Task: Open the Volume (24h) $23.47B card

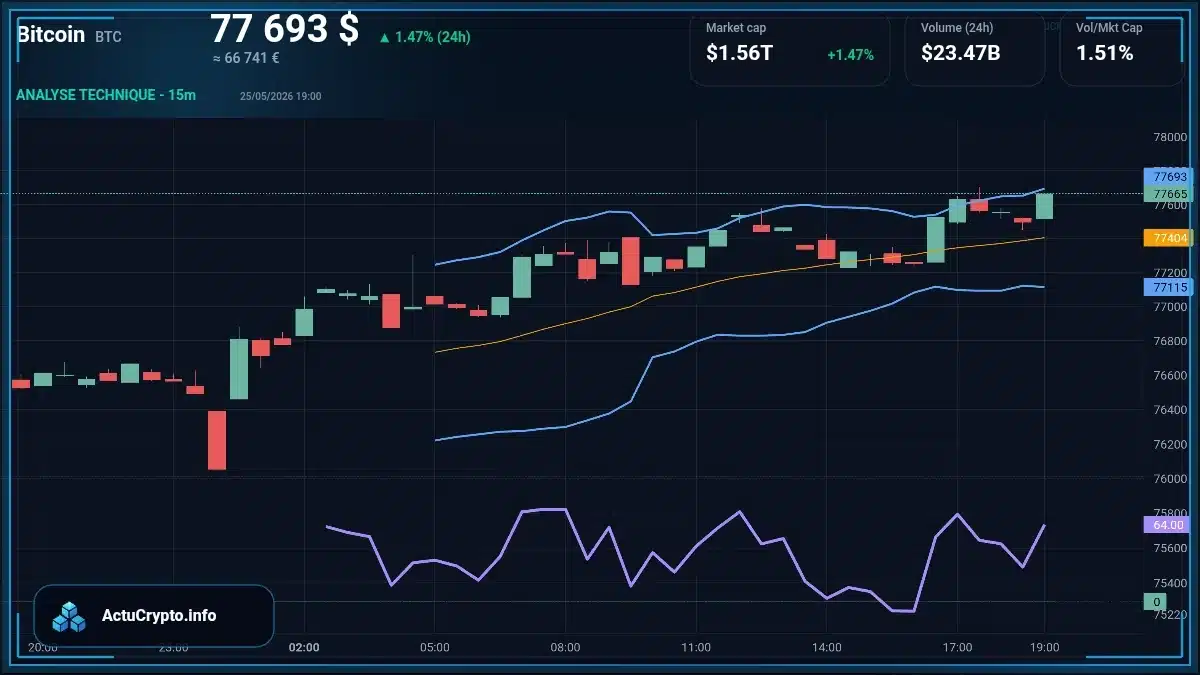Action: [x=974, y=48]
